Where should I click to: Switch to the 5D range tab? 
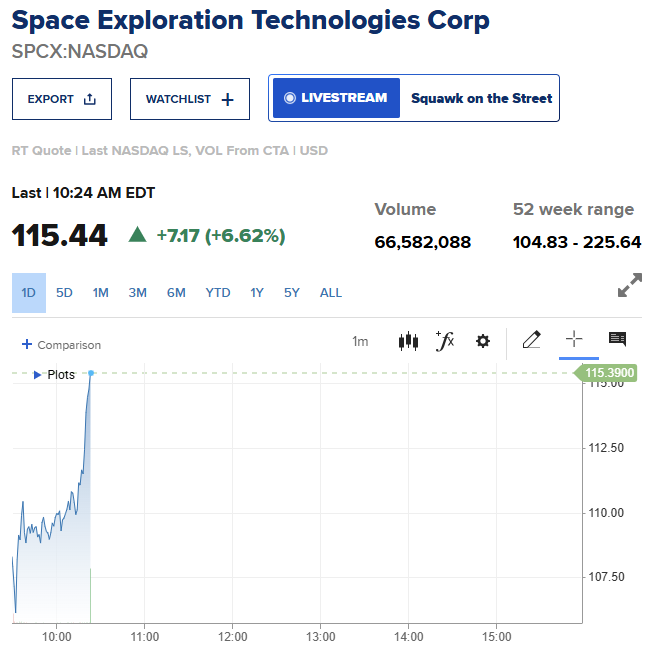(x=64, y=293)
